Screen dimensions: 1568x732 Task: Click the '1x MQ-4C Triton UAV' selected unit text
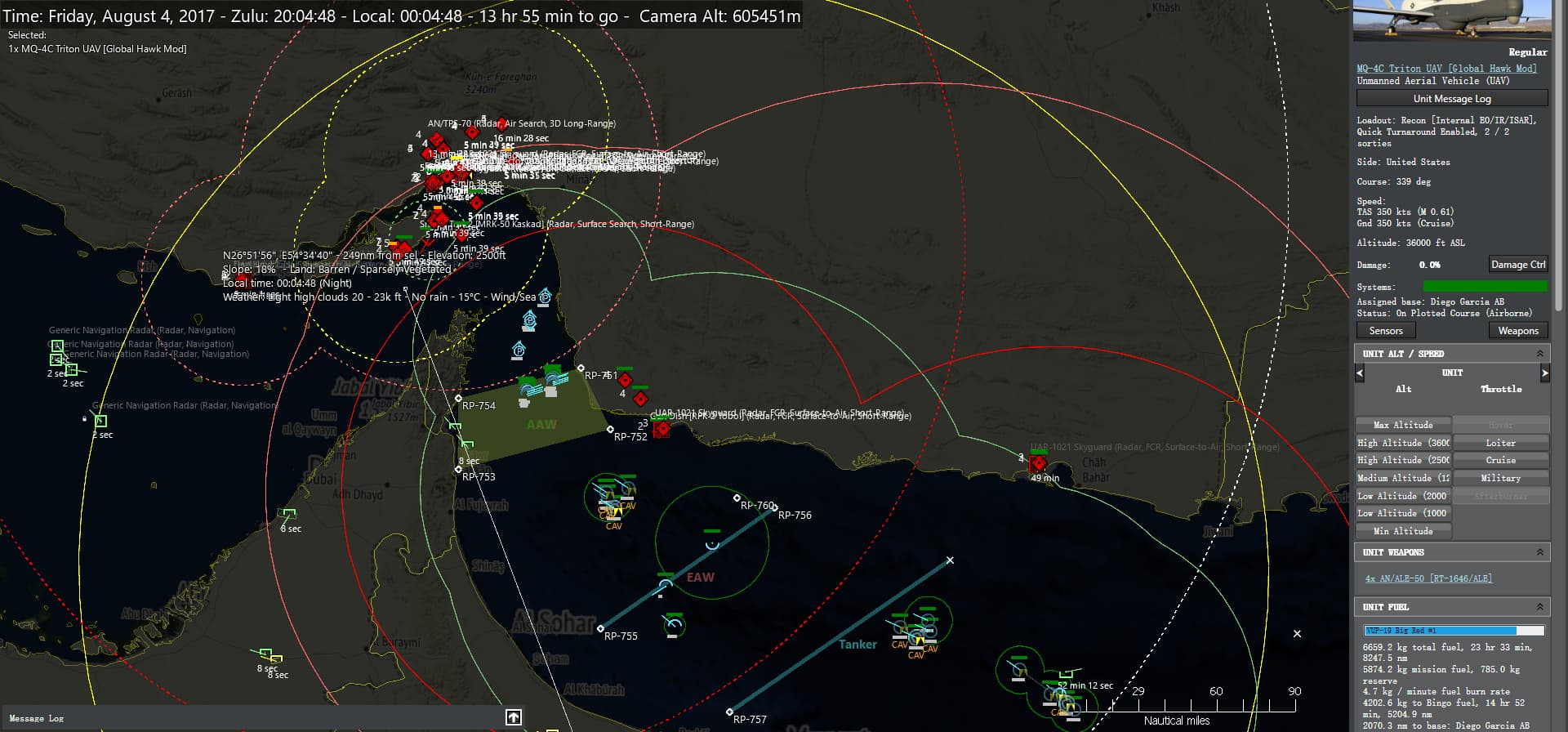(97, 49)
